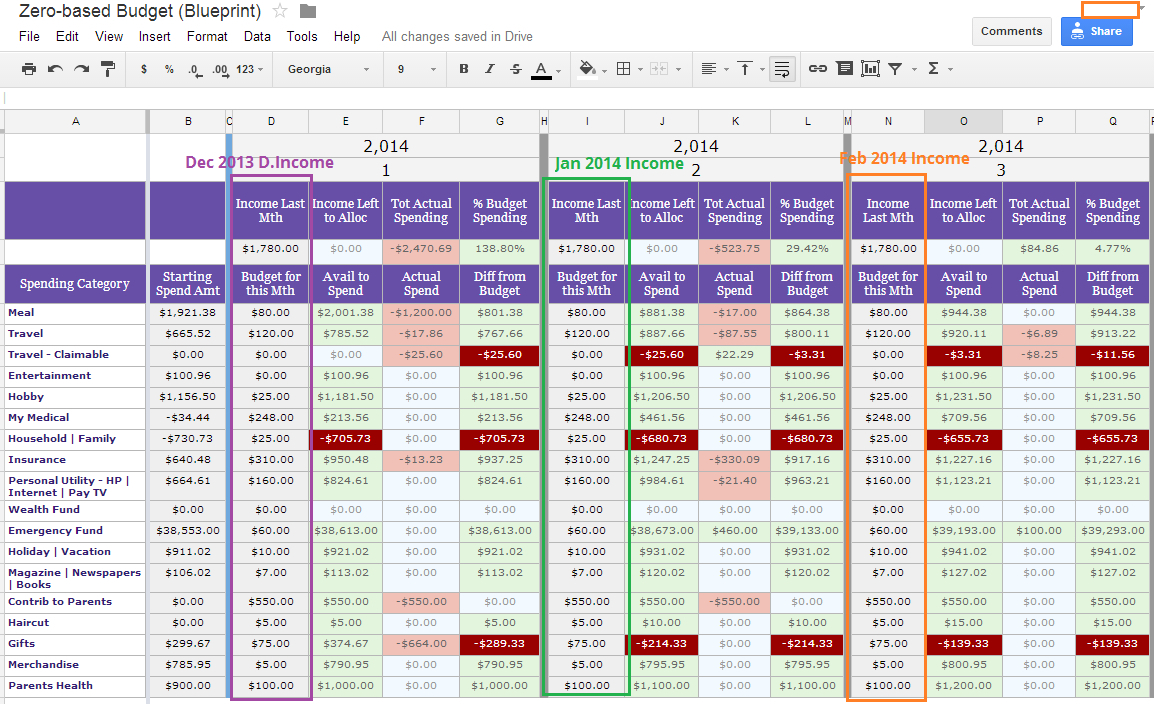Open vertical align options
The height and width of the screenshot is (704, 1154).
[745, 69]
